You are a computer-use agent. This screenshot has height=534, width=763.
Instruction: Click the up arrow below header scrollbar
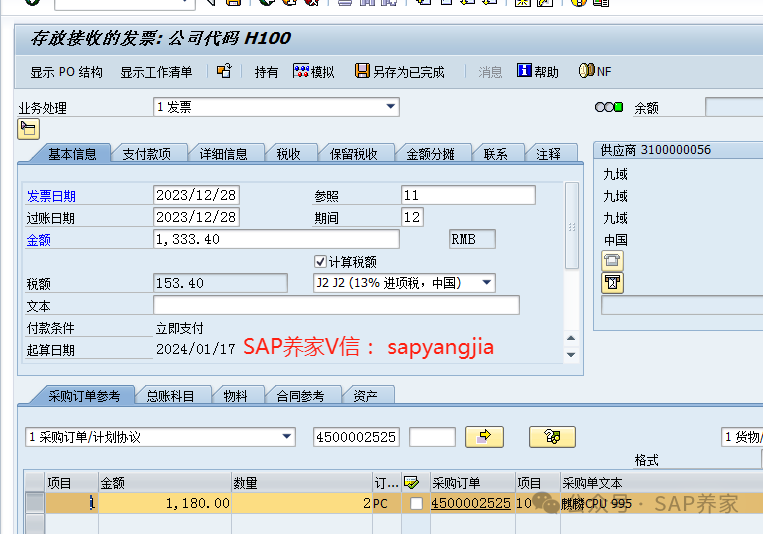(571, 338)
